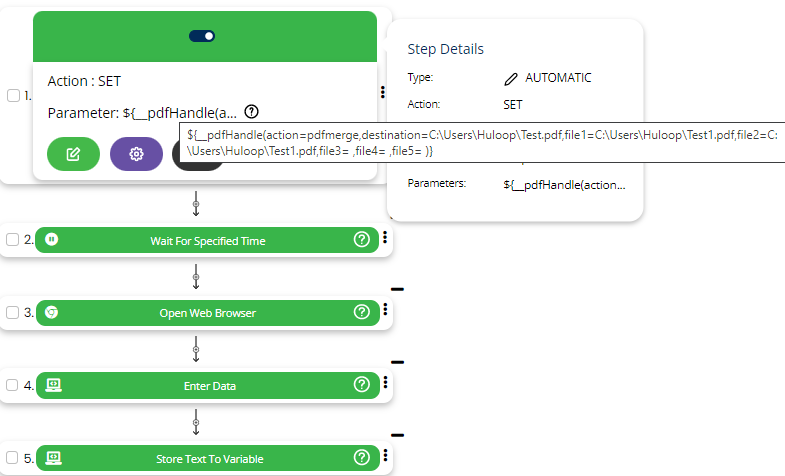Click help icon on Wait For Specified Time

(x=362, y=240)
